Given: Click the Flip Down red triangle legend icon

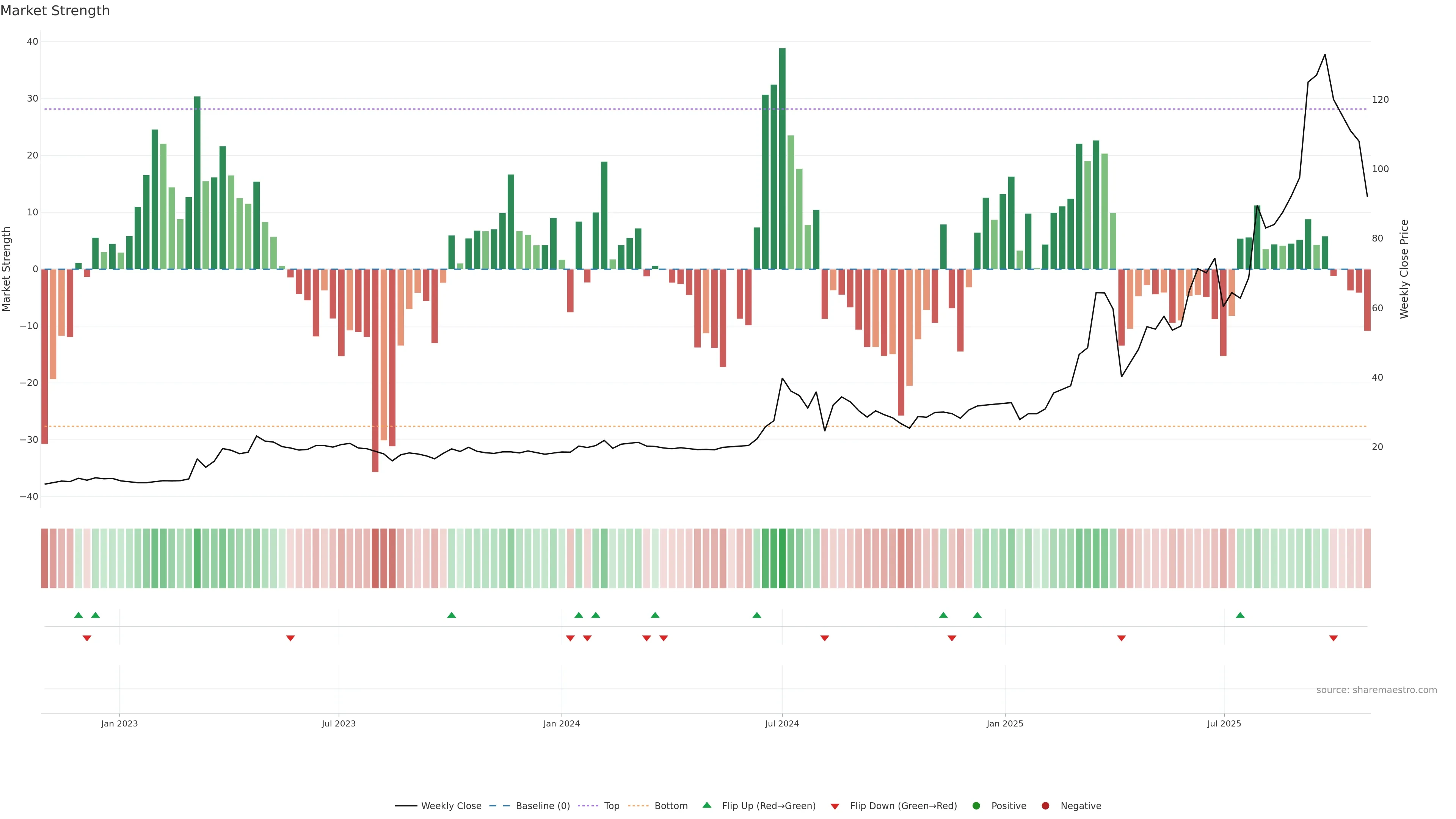Looking at the screenshot, I should pyautogui.click(x=835, y=806).
